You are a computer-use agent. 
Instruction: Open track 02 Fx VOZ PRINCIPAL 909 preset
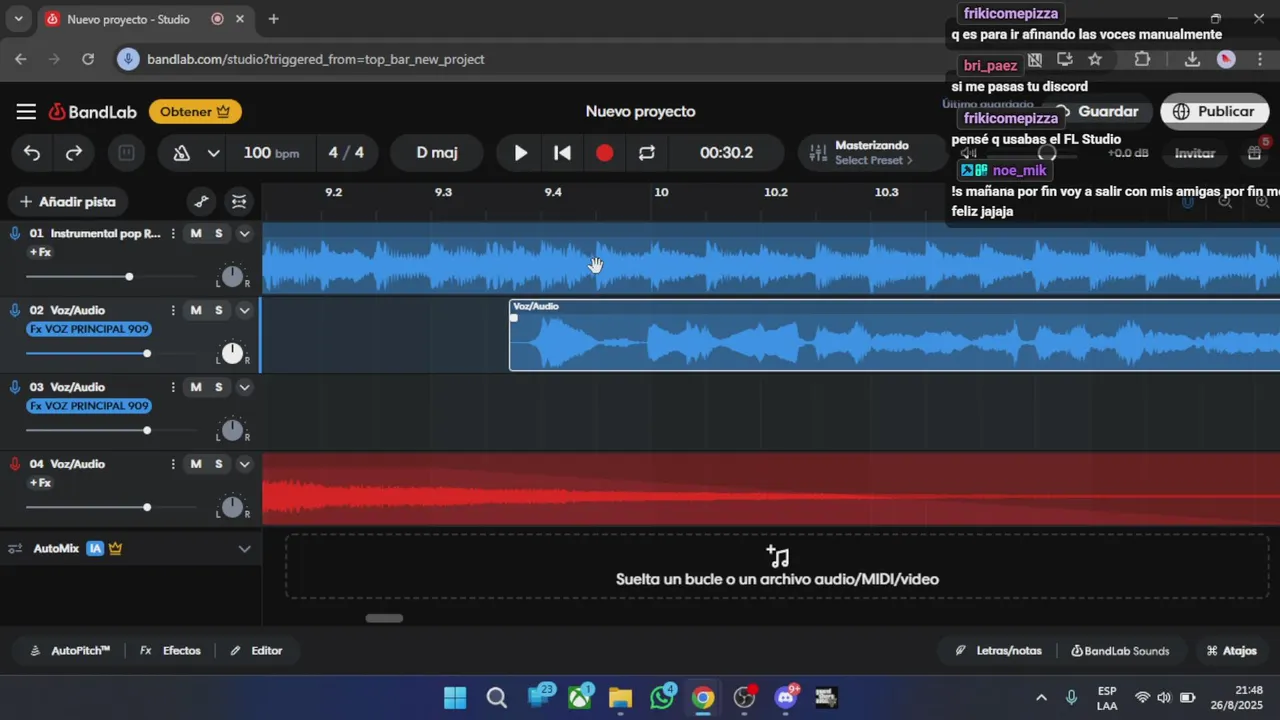point(89,329)
